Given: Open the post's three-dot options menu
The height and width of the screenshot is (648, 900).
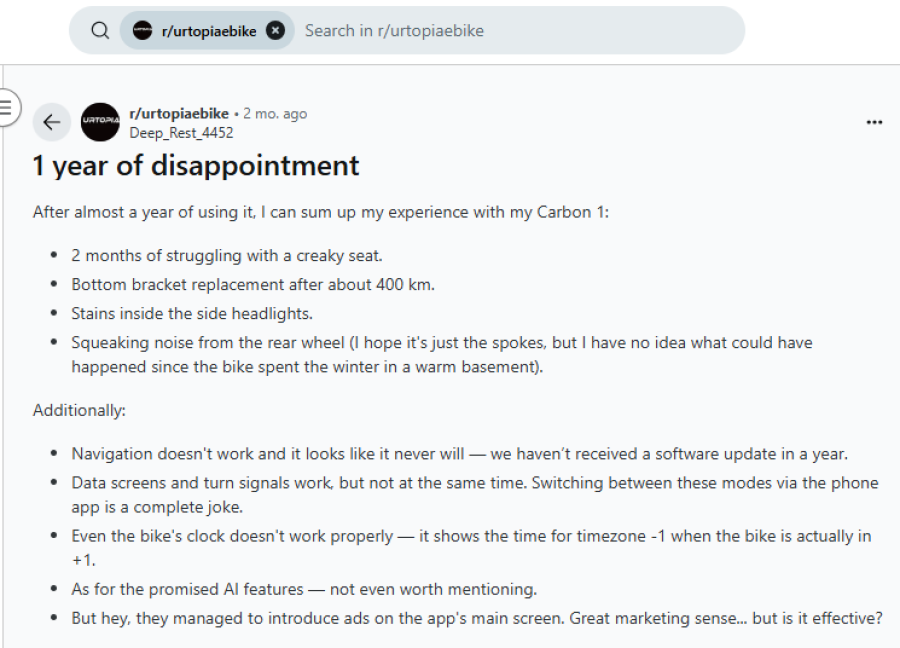Looking at the screenshot, I should point(874,122).
